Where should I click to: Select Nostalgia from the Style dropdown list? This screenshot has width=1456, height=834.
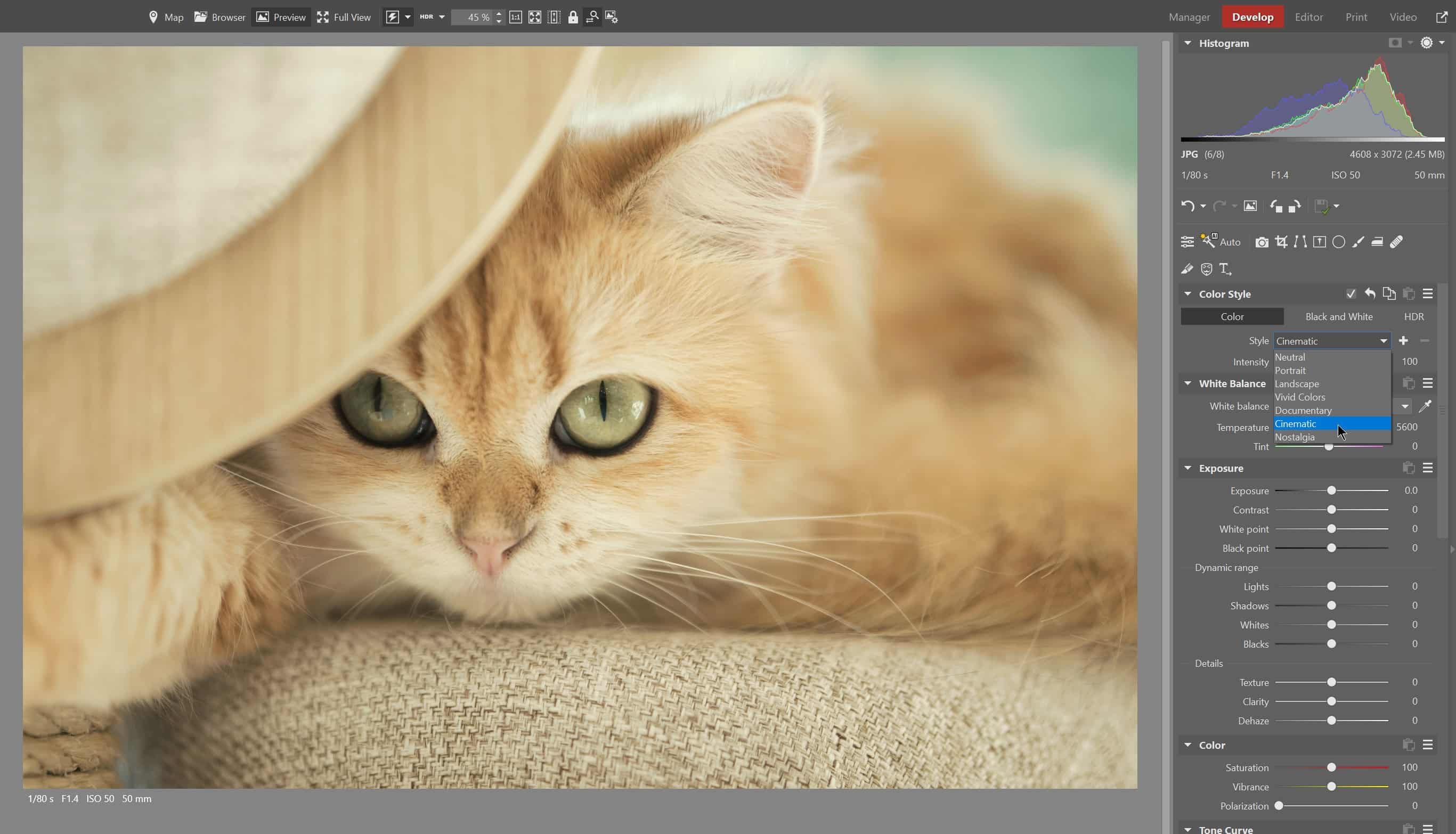pyautogui.click(x=1296, y=437)
